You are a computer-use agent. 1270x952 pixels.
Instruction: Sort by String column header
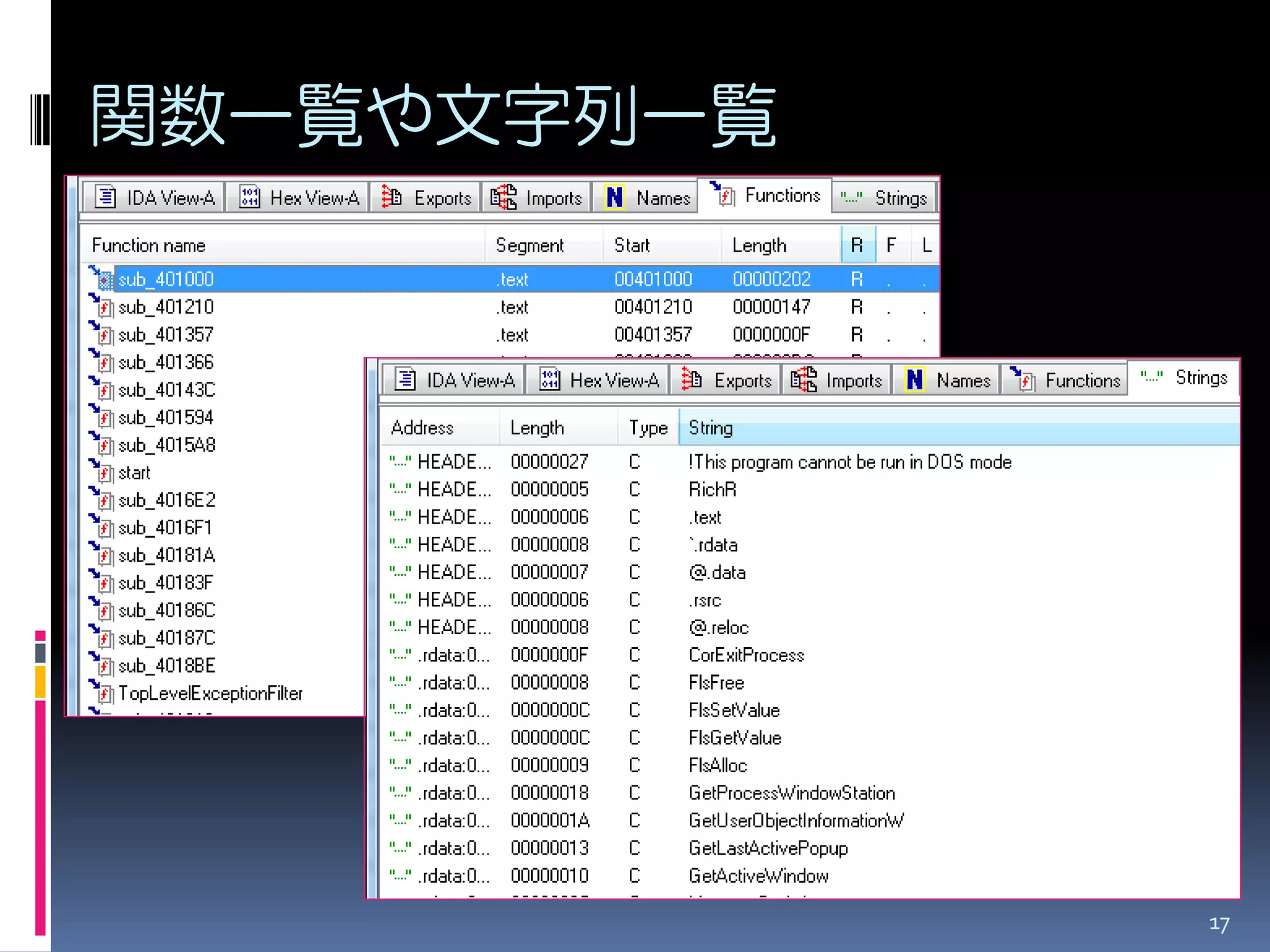(x=959, y=428)
